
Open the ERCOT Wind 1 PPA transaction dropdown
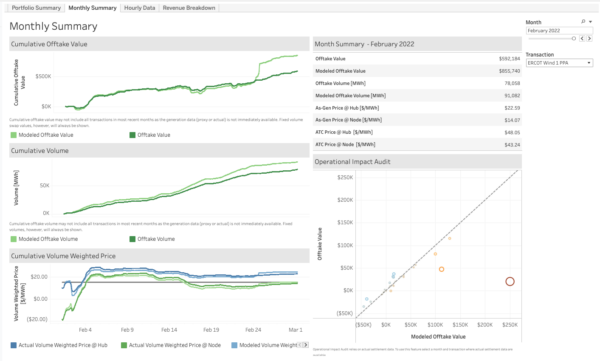pyautogui.click(x=559, y=63)
